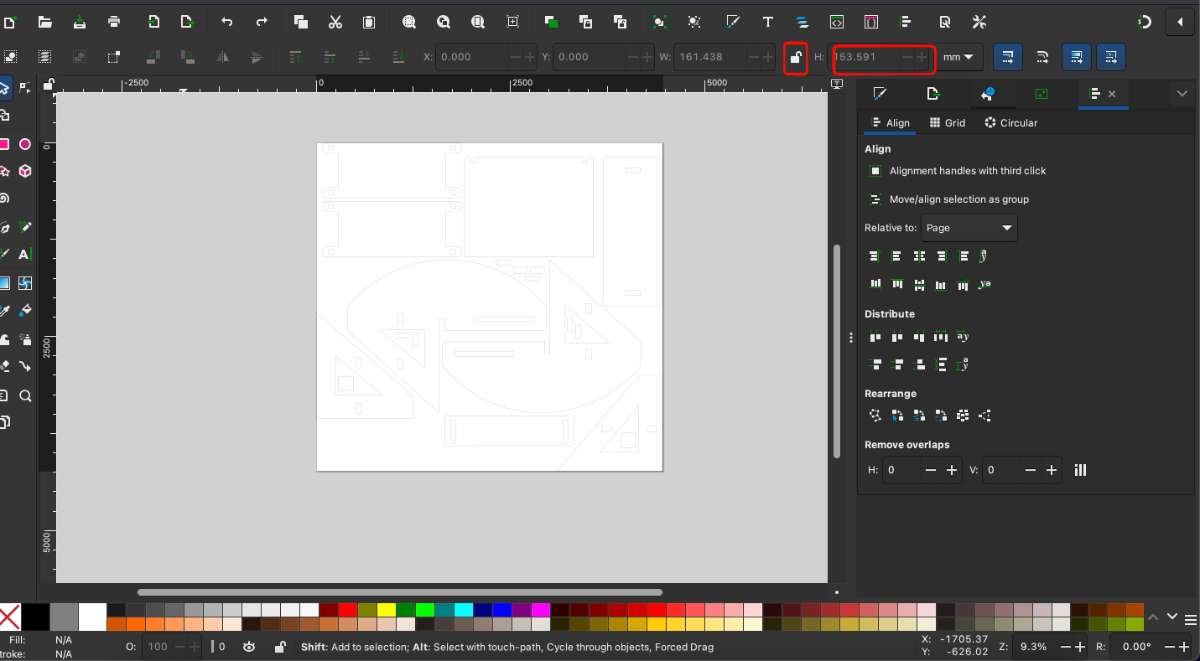Image resolution: width=1200 pixels, height=661 pixels.
Task: Open the Relative to Page dropdown
Action: 969,228
